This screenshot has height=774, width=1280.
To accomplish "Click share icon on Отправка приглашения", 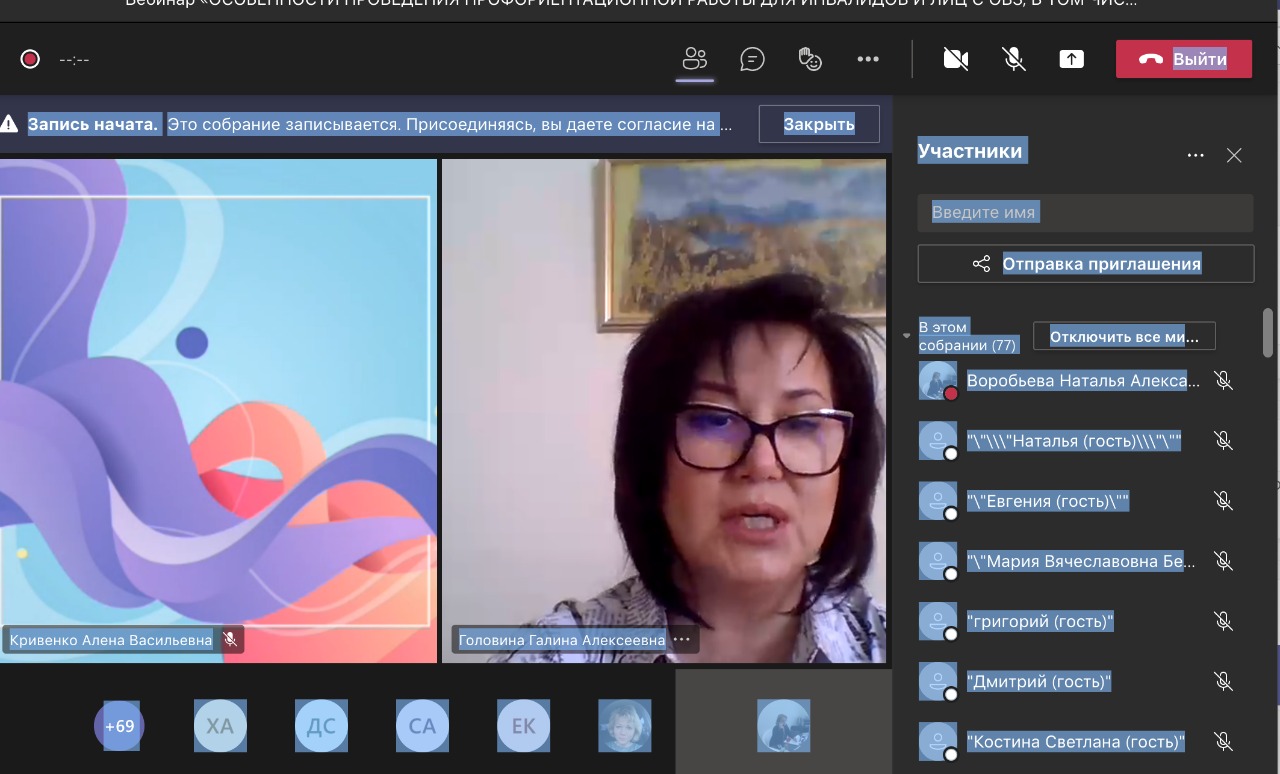I will click(981, 264).
